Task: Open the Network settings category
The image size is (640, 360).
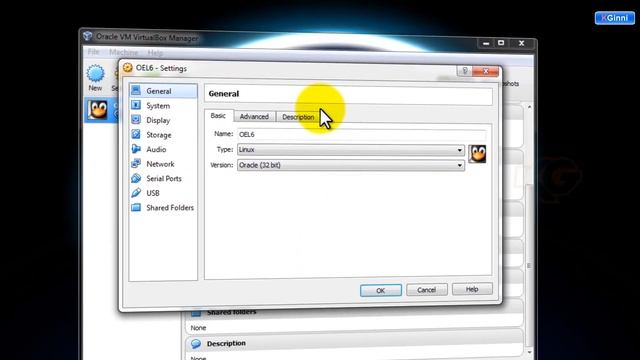Action: pos(163,164)
